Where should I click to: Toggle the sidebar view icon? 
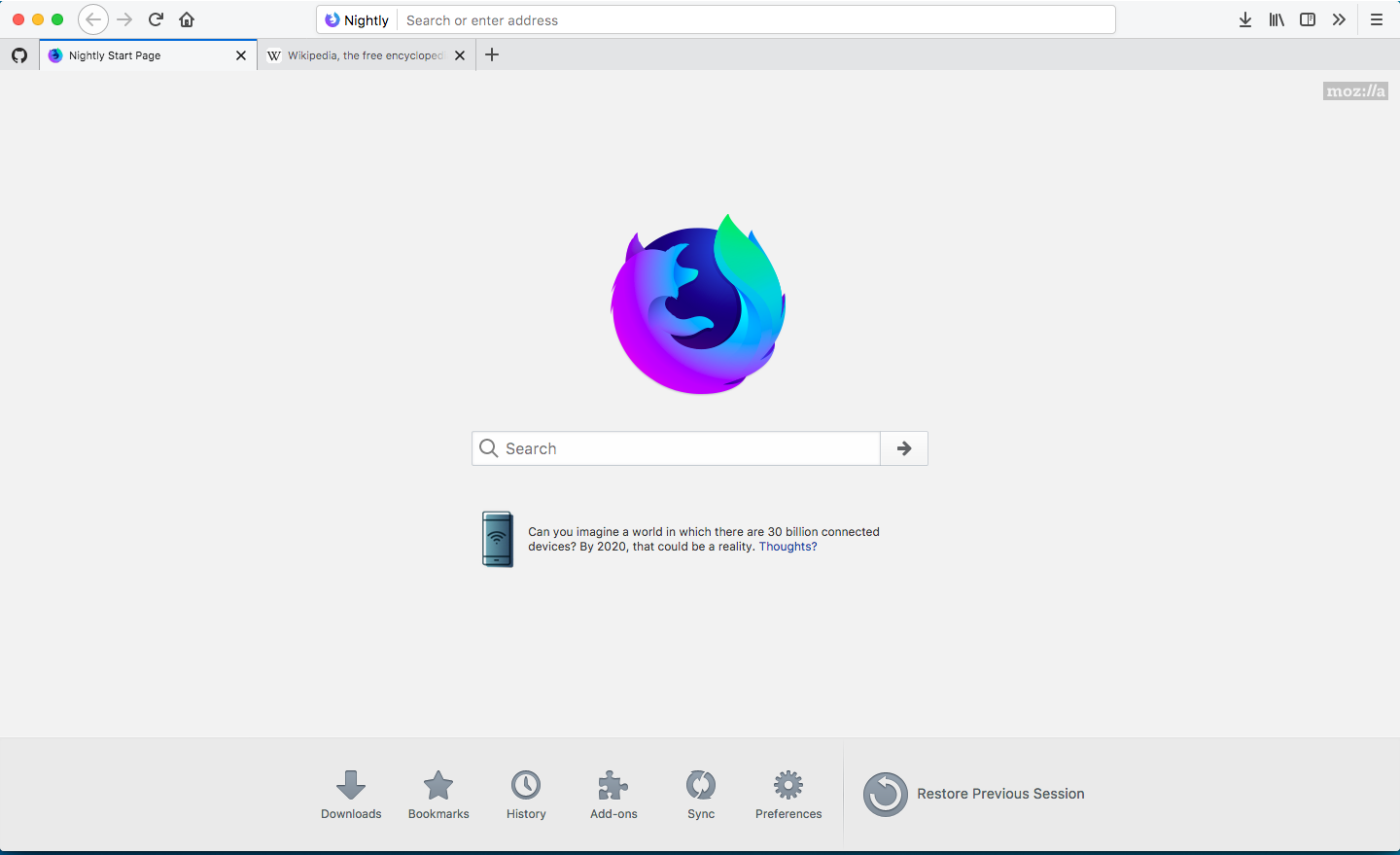pos(1308,19)
